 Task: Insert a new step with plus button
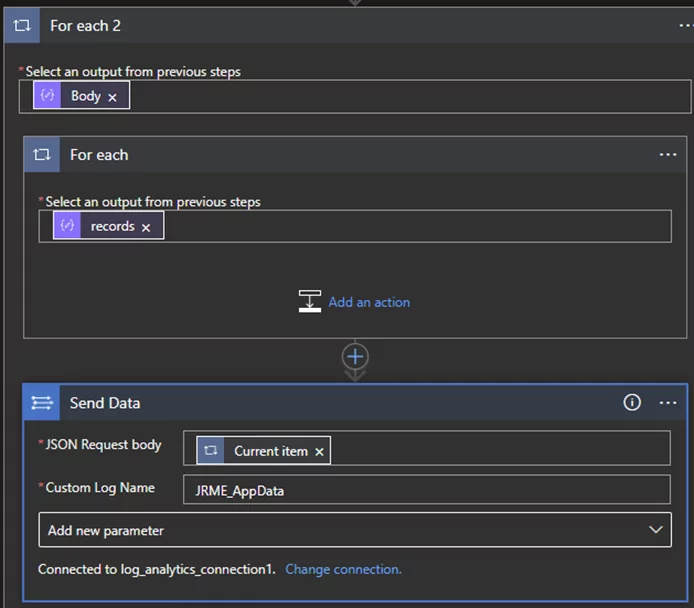[x=355, y=357]
